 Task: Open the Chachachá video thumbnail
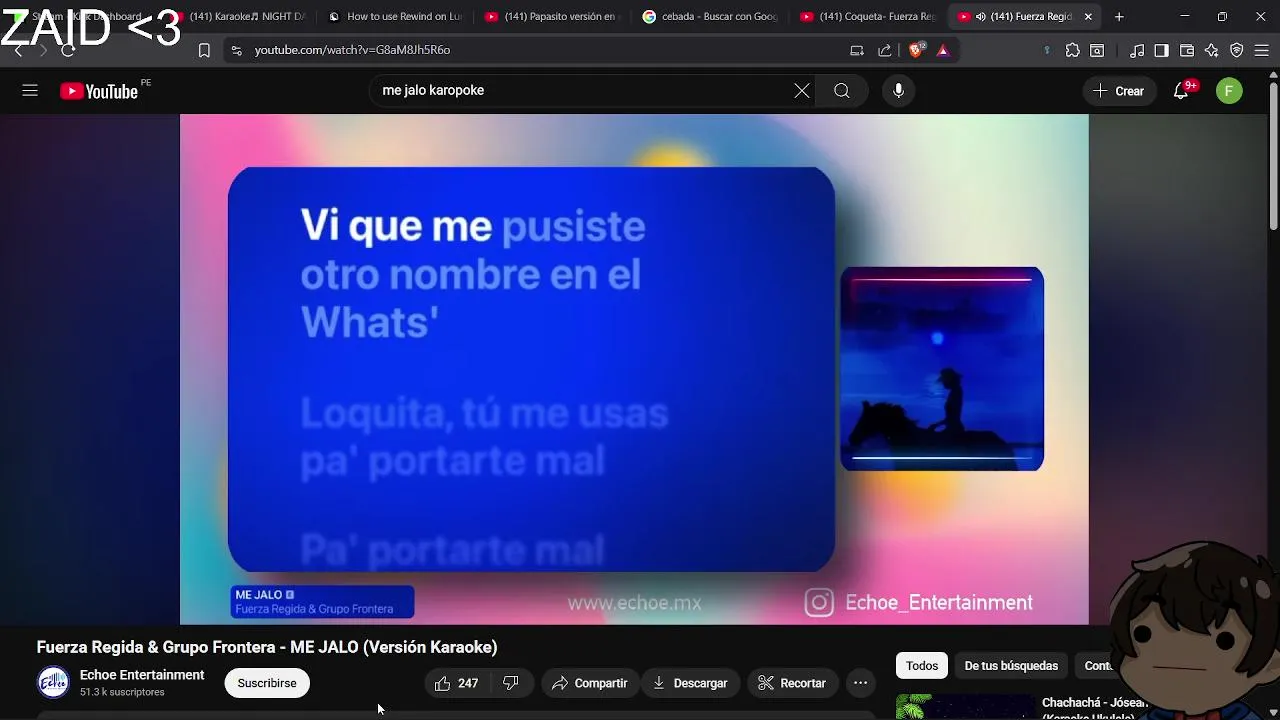tap(965, 707)
